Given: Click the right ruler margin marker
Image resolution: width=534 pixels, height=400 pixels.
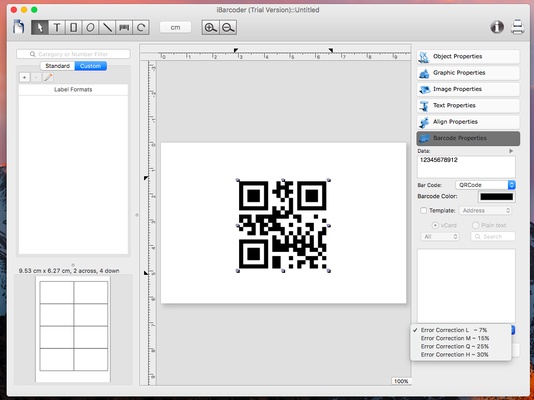Looking at the screenshot, I should (x=331, y=50).
